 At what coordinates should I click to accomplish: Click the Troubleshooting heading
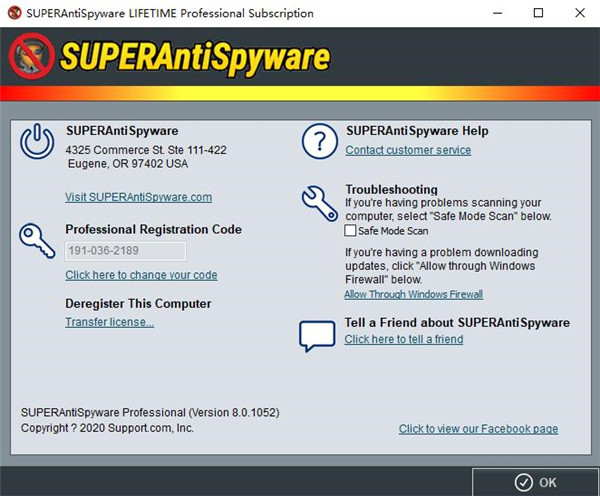(x=391, y=189)
